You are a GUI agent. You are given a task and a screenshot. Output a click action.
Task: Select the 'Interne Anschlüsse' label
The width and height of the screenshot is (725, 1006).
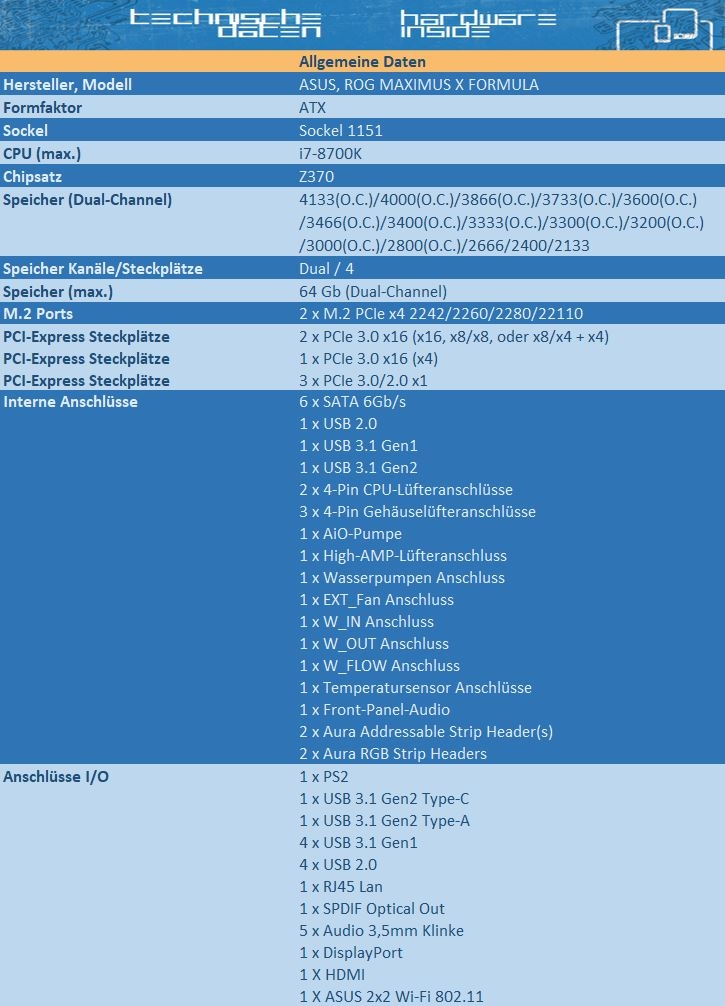pyautogui.click(x=70, y=402)
